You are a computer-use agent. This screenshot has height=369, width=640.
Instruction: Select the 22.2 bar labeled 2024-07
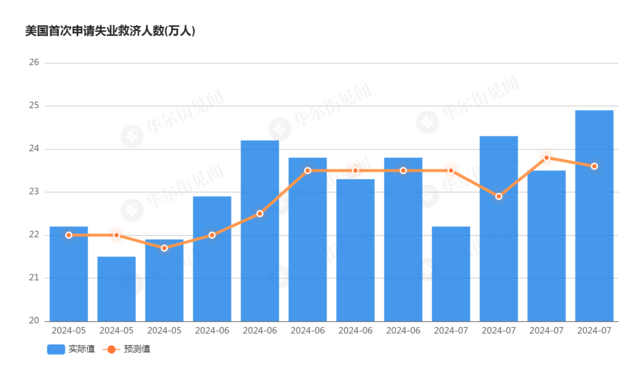click(x=451, y=274)
